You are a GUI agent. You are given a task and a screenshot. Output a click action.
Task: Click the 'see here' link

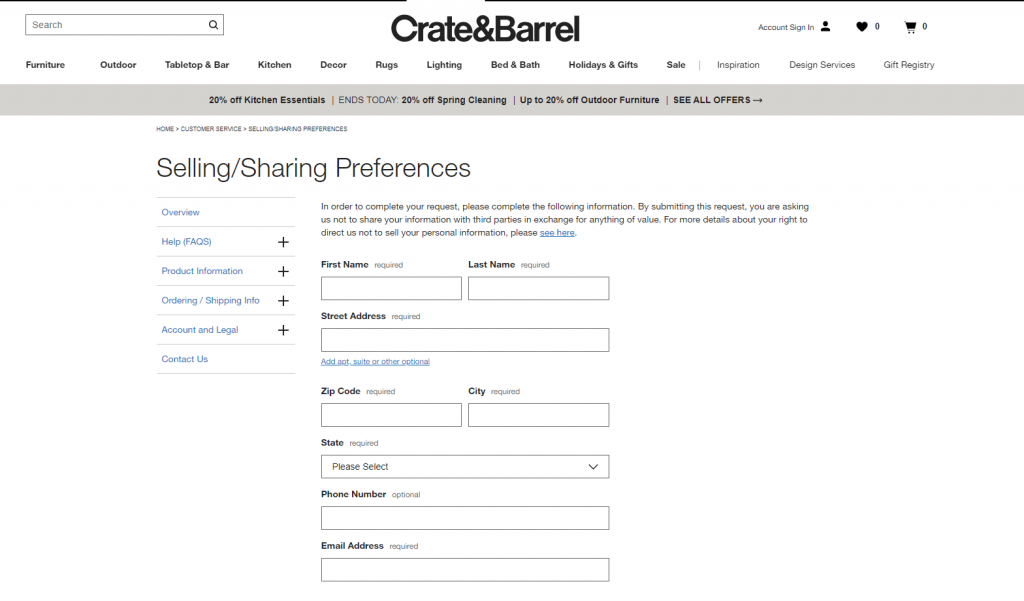point(557,232)
